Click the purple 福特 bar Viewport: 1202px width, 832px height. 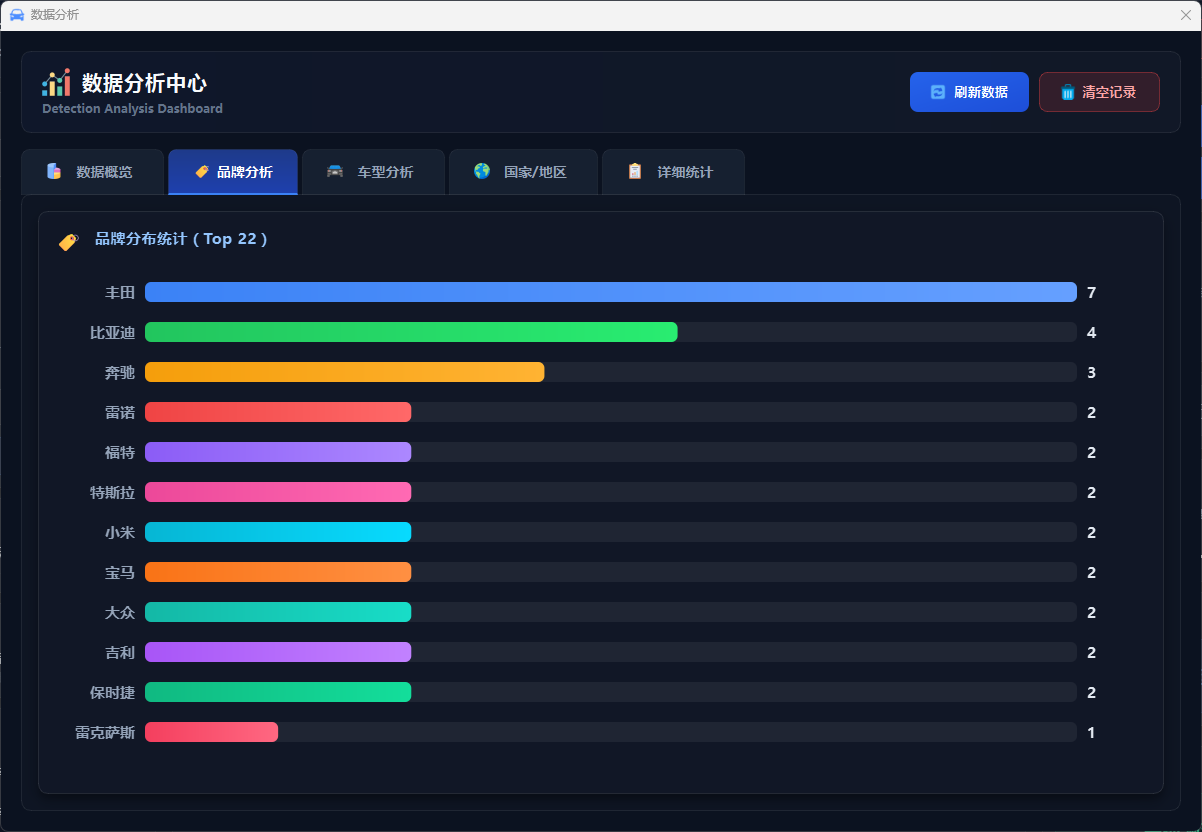point(278,452)
